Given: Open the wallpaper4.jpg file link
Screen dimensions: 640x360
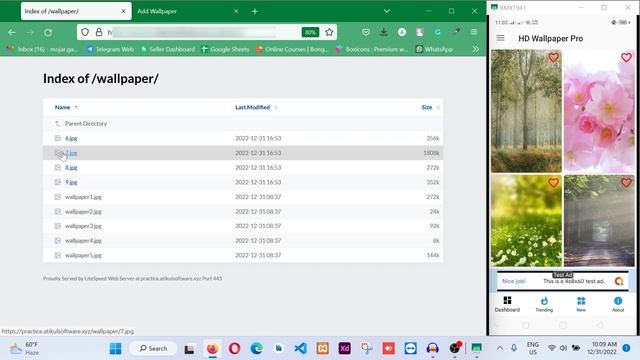Looking at the screenshot, I should pyautogui.click(x=83, y=240).
